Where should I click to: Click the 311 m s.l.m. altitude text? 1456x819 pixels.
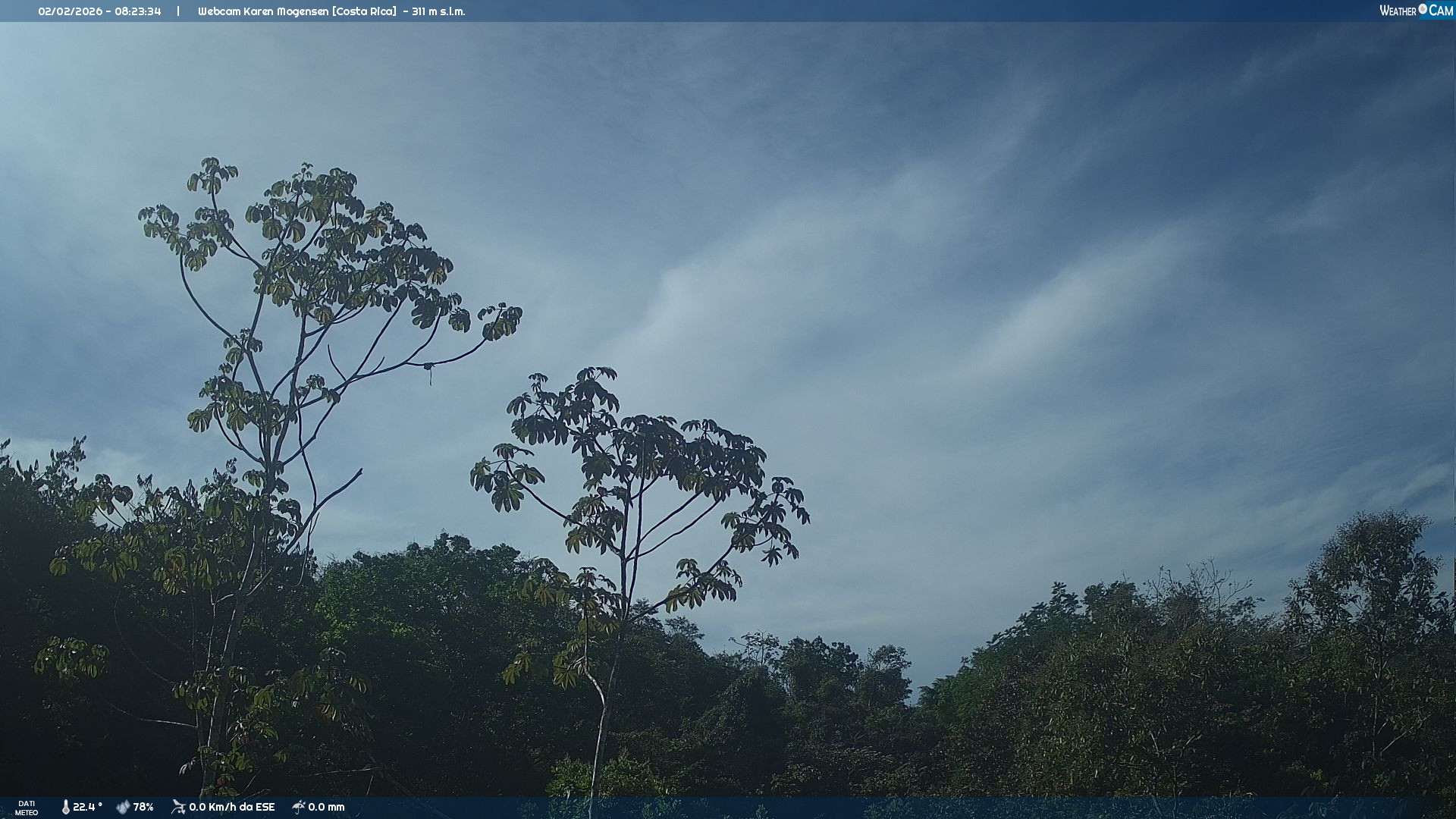click(x=438, y=11)
